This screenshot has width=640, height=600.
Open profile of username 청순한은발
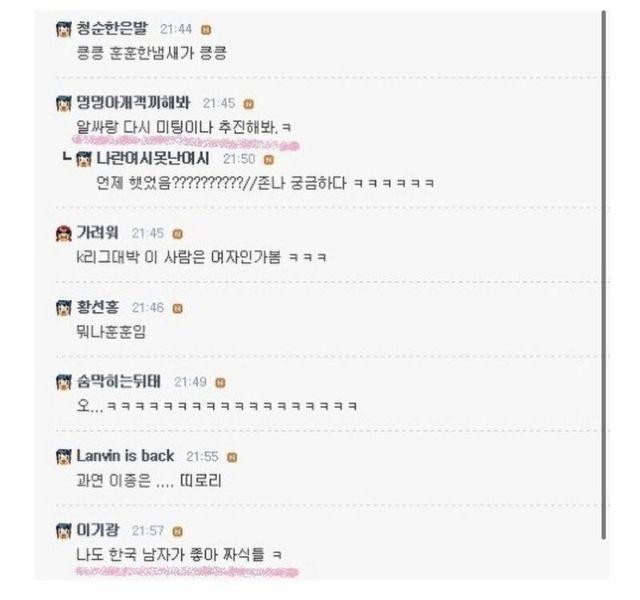coord(112,29)
